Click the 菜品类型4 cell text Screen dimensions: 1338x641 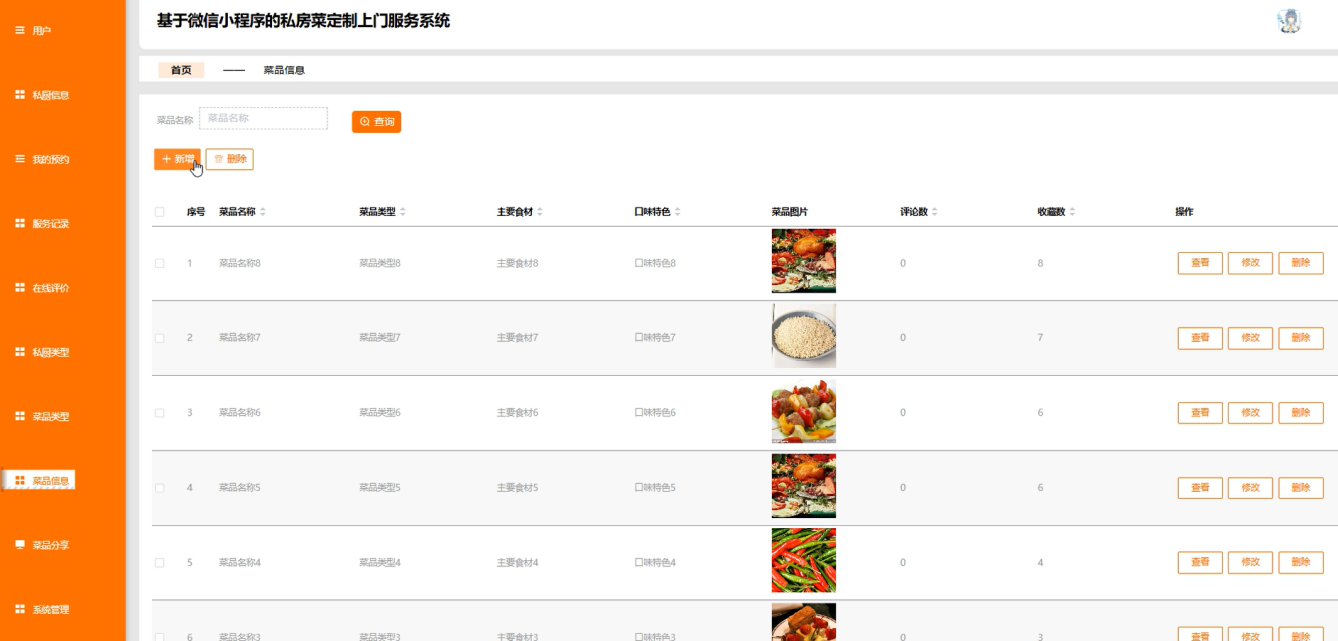pyautogui.click(x=380, y=563)
